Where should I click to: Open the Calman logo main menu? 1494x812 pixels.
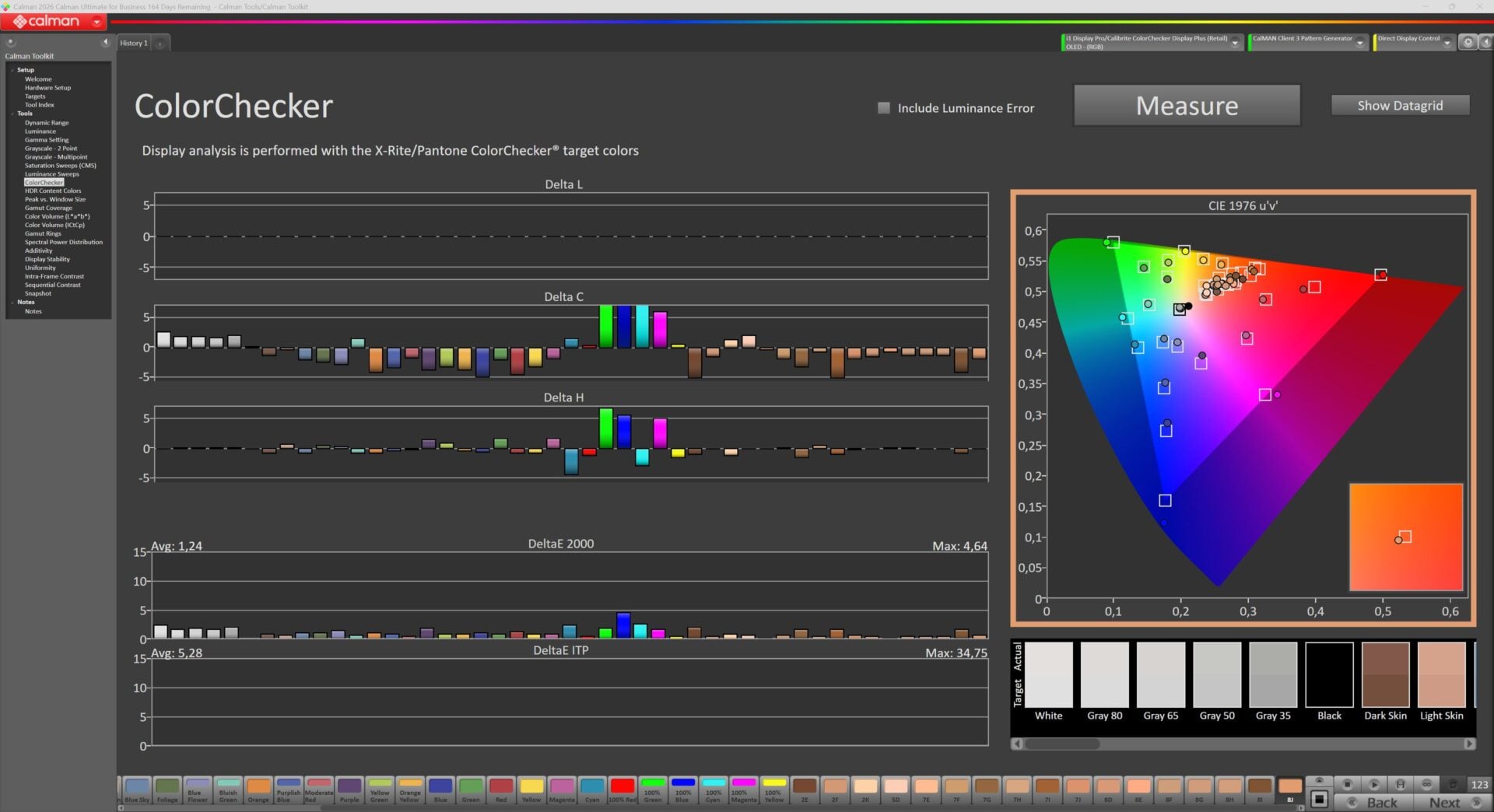pos(54,22)
